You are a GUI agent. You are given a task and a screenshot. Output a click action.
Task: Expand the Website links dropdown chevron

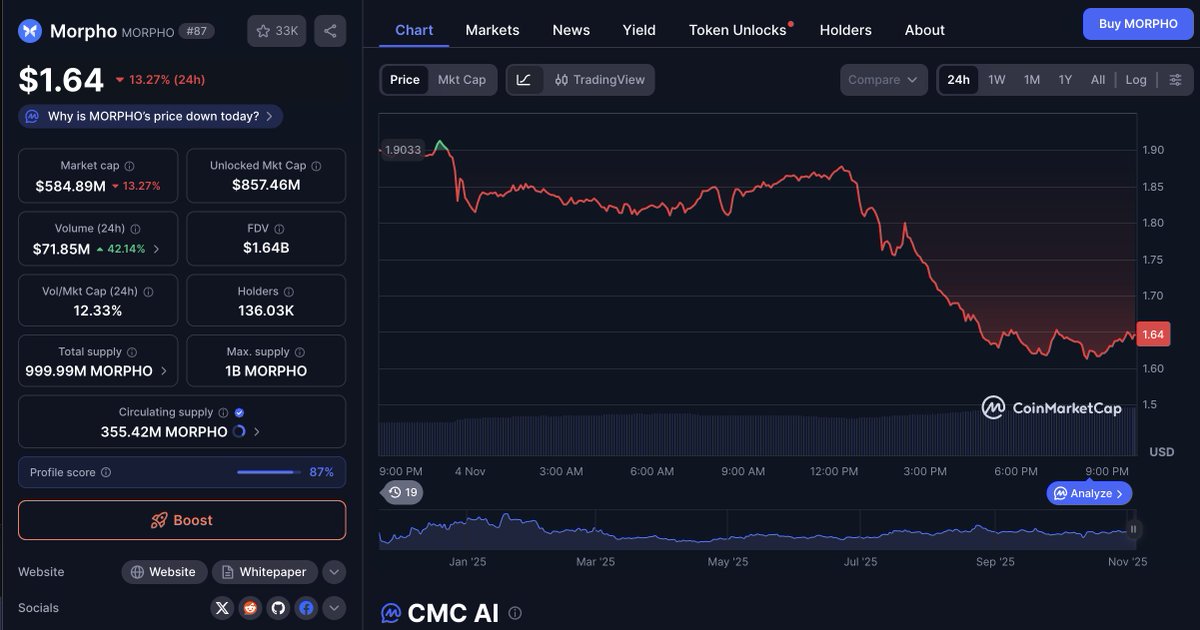[334, 572]
